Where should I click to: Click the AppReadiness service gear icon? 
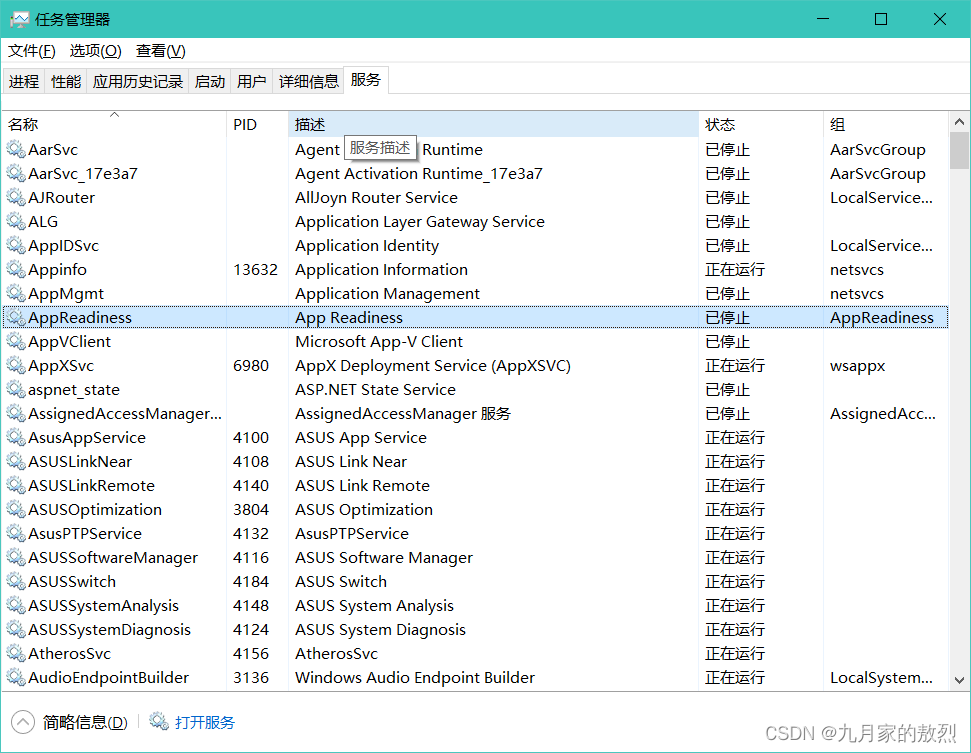pos(16,318)
